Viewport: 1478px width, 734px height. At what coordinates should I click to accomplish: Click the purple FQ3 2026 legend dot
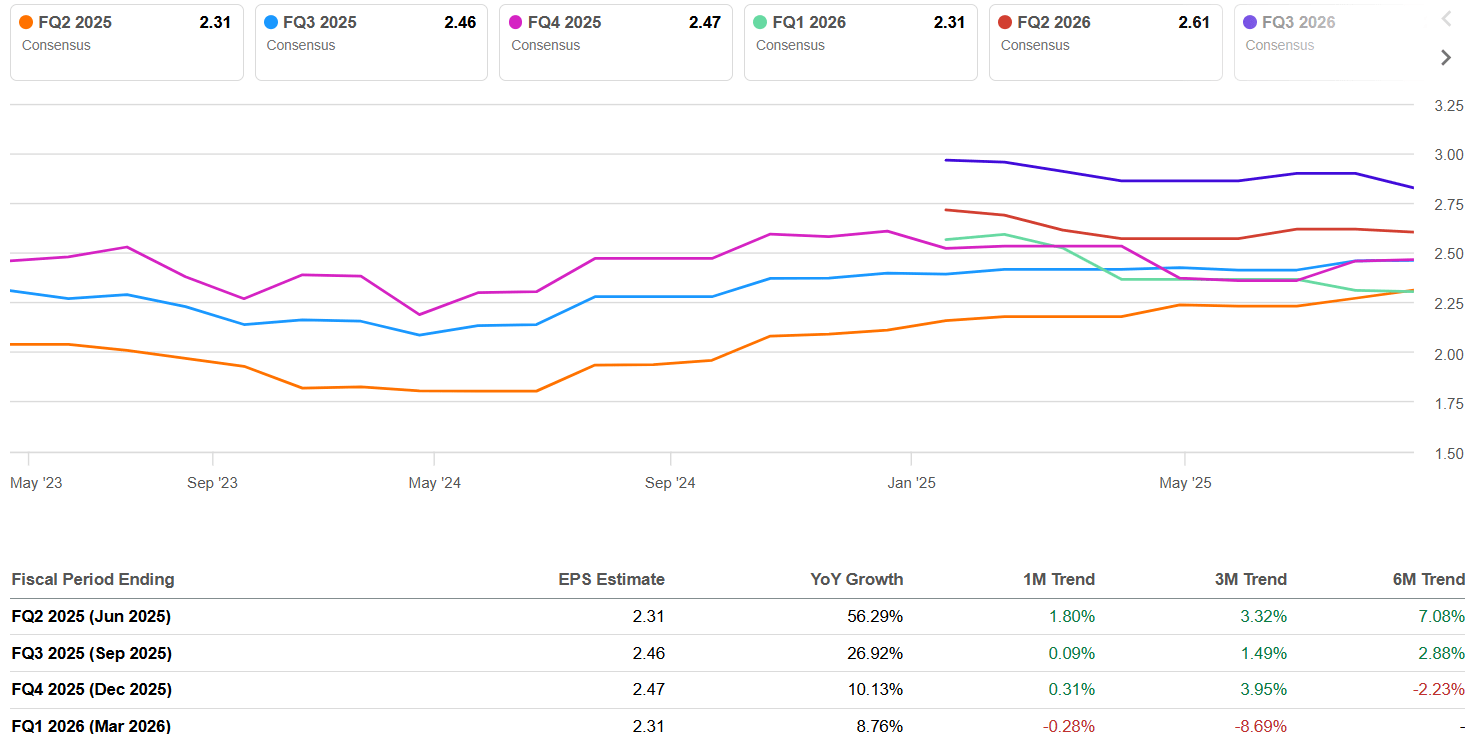1250,22
